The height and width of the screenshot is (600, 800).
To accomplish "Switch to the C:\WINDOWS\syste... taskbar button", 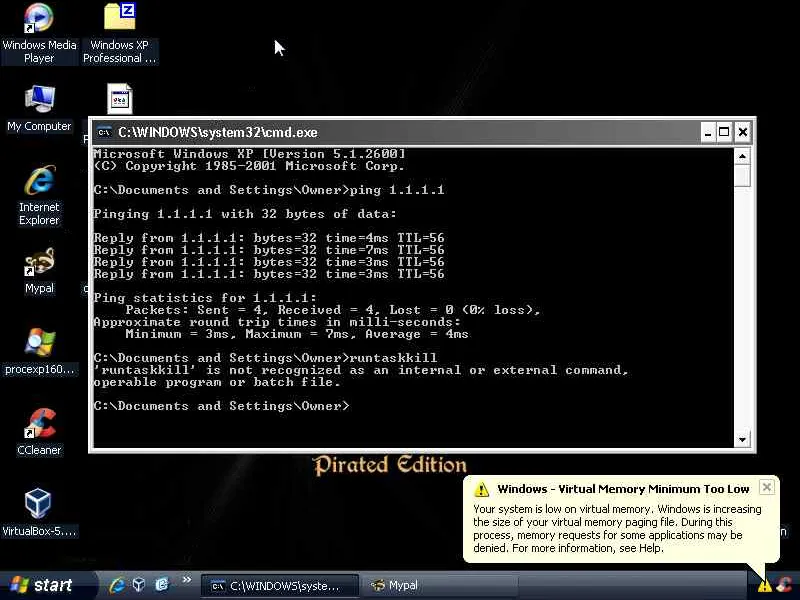I will coord(280,586).
